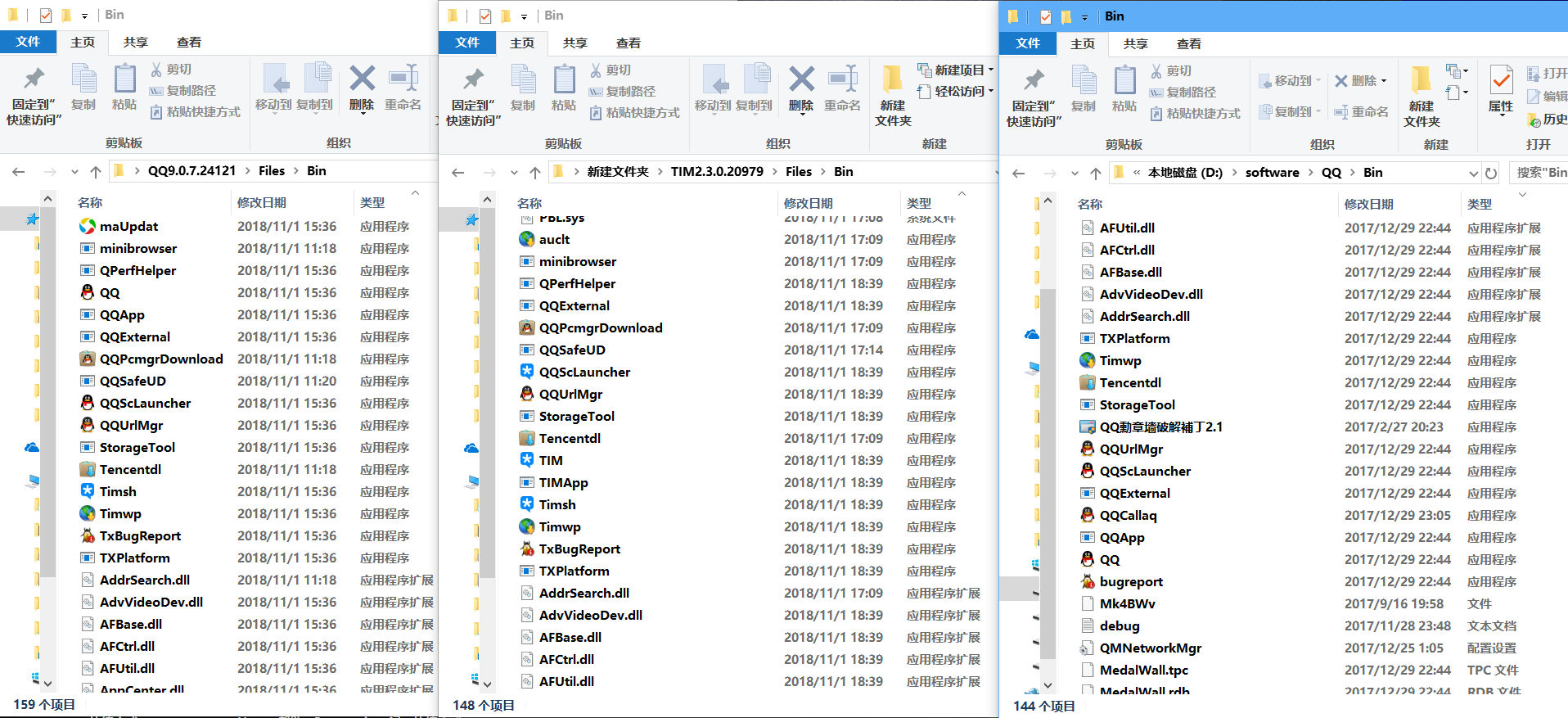Click the scroll-down arrow in left window file list

point(48,683)
